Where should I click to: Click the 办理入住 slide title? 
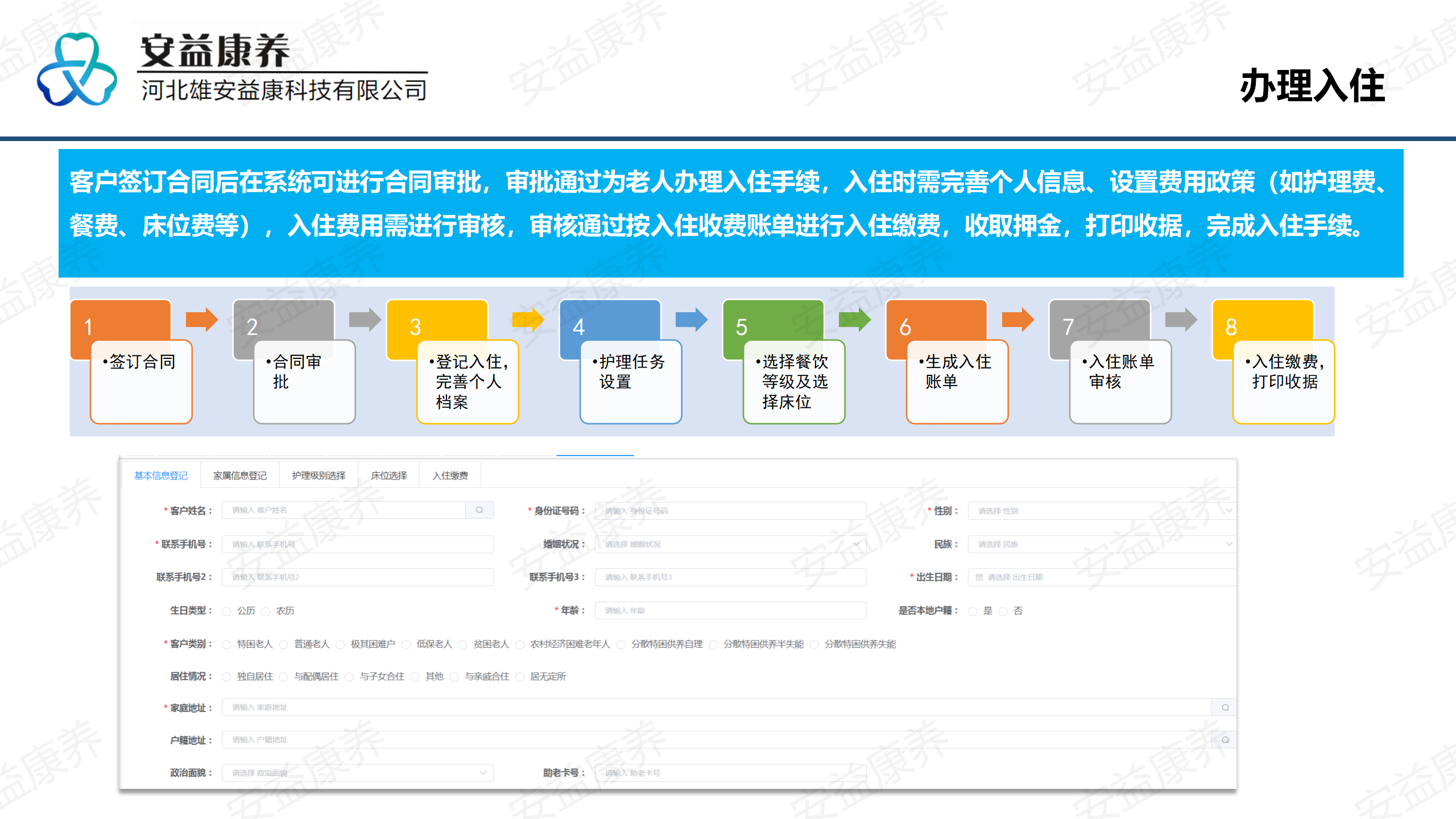click(1313, 86)
